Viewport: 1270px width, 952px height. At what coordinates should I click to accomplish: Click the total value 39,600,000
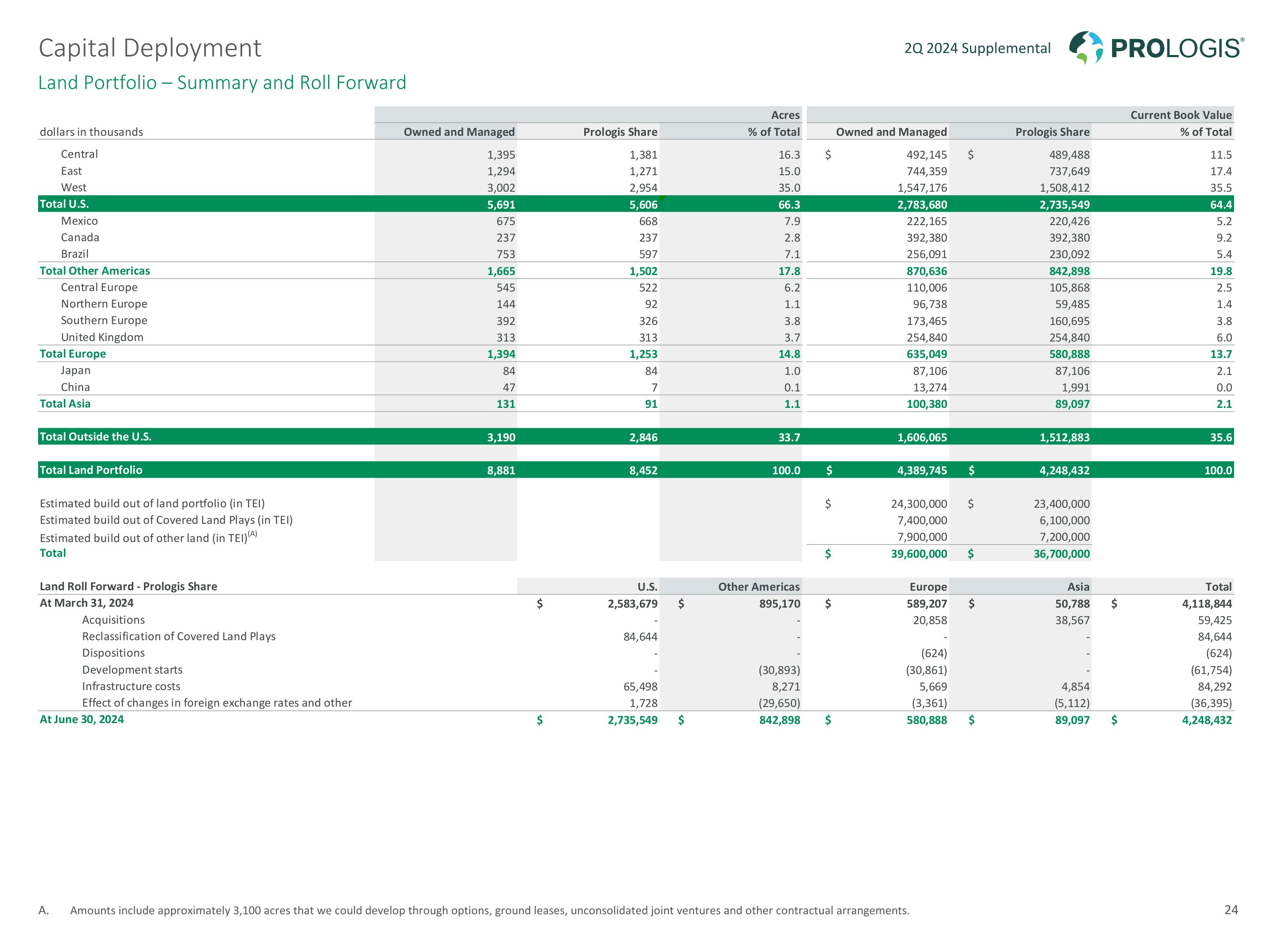919,554
